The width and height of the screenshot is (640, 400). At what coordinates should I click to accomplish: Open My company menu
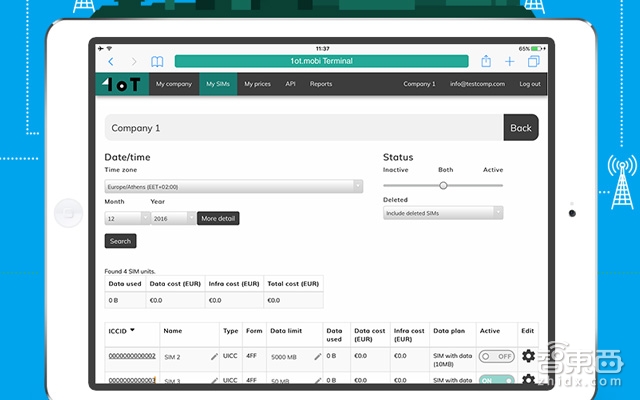[x=174, y=84]
